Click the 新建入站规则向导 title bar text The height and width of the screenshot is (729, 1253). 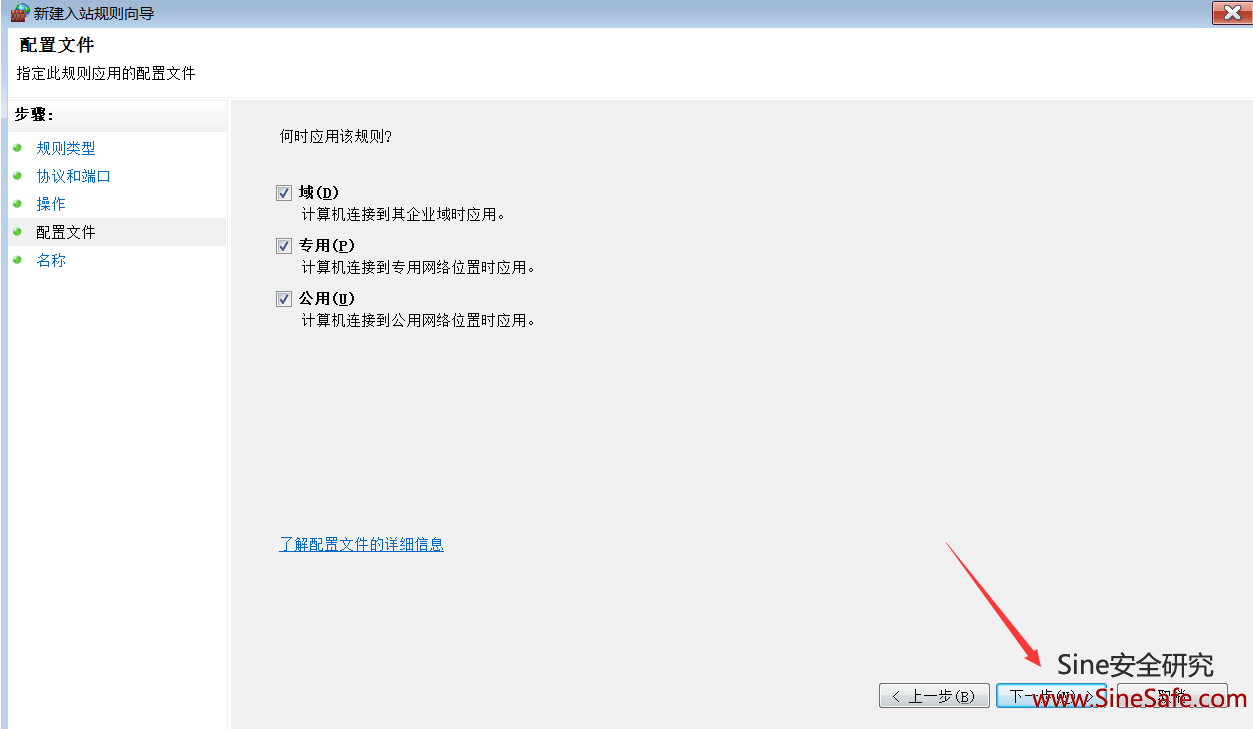94,14
